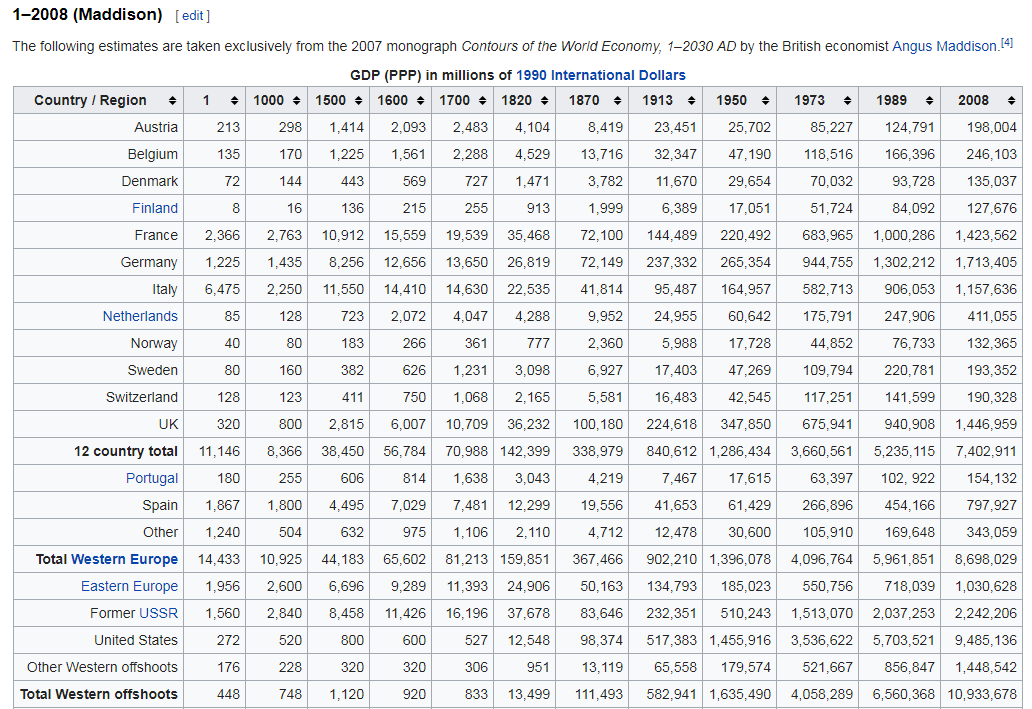Click the Switzerland row label

(142, 397)
